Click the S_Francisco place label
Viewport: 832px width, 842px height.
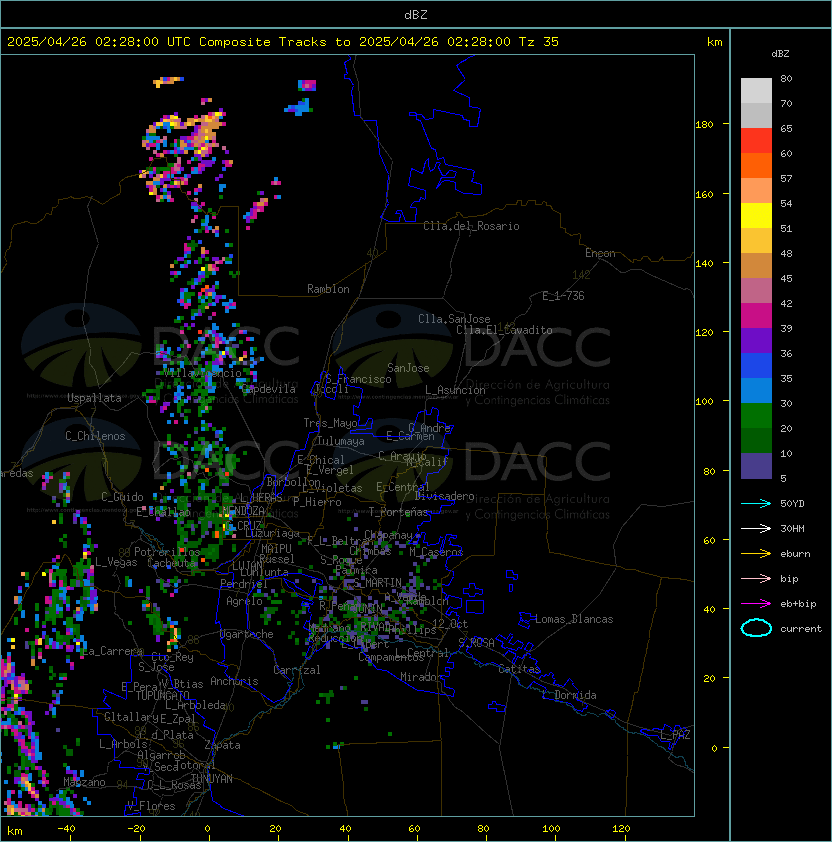point(358,379)
